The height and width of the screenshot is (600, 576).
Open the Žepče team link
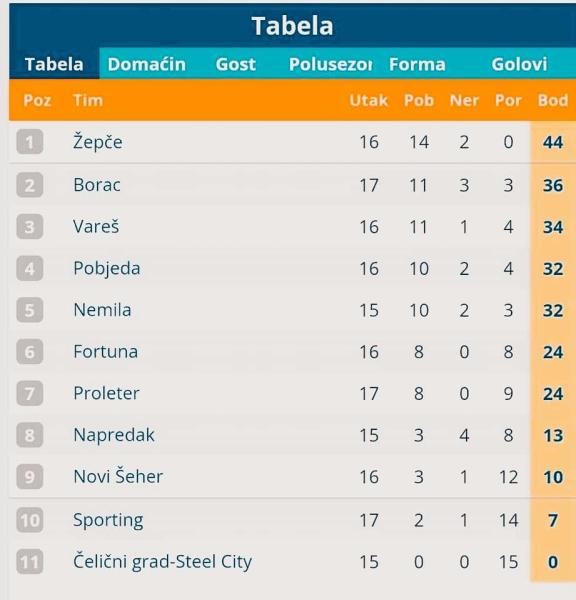(x=98, y=142)
